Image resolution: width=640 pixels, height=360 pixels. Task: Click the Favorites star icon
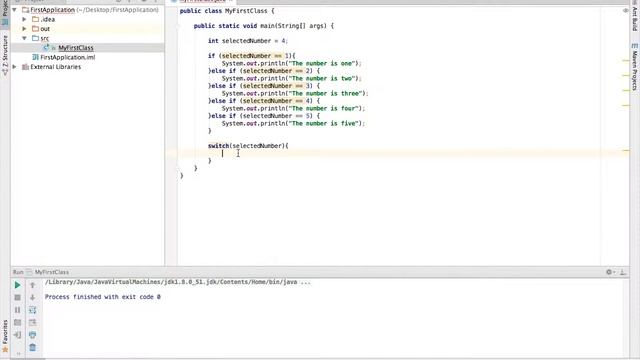[x=5, y=349]
